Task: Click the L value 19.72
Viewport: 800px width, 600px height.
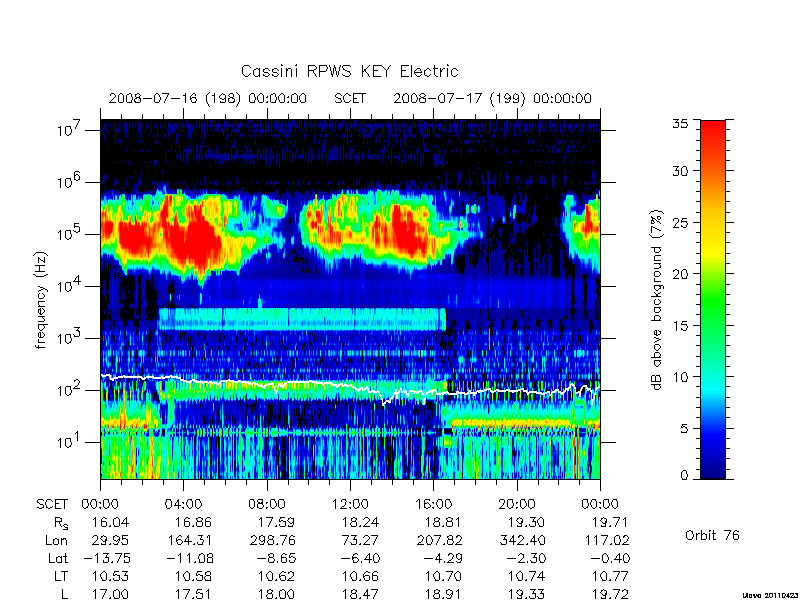Action: point(611,594)
